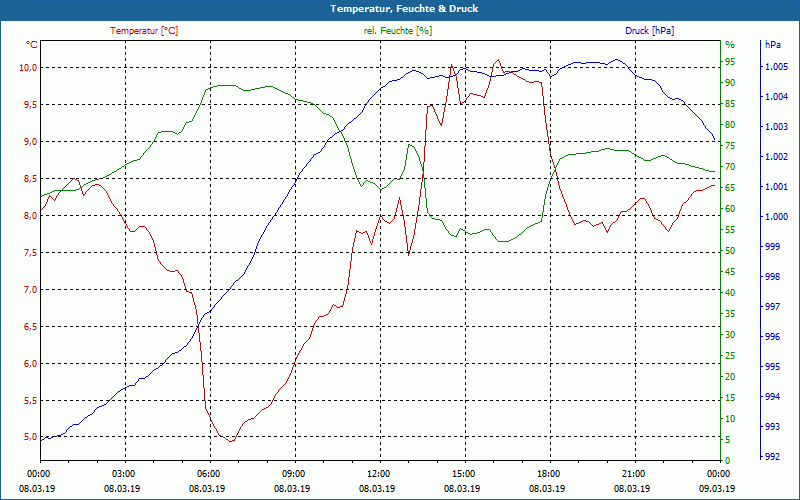This screenshot has height=500, width=800.
Task: Click '992' on the blue pressure axis
Action: [773, 457]
